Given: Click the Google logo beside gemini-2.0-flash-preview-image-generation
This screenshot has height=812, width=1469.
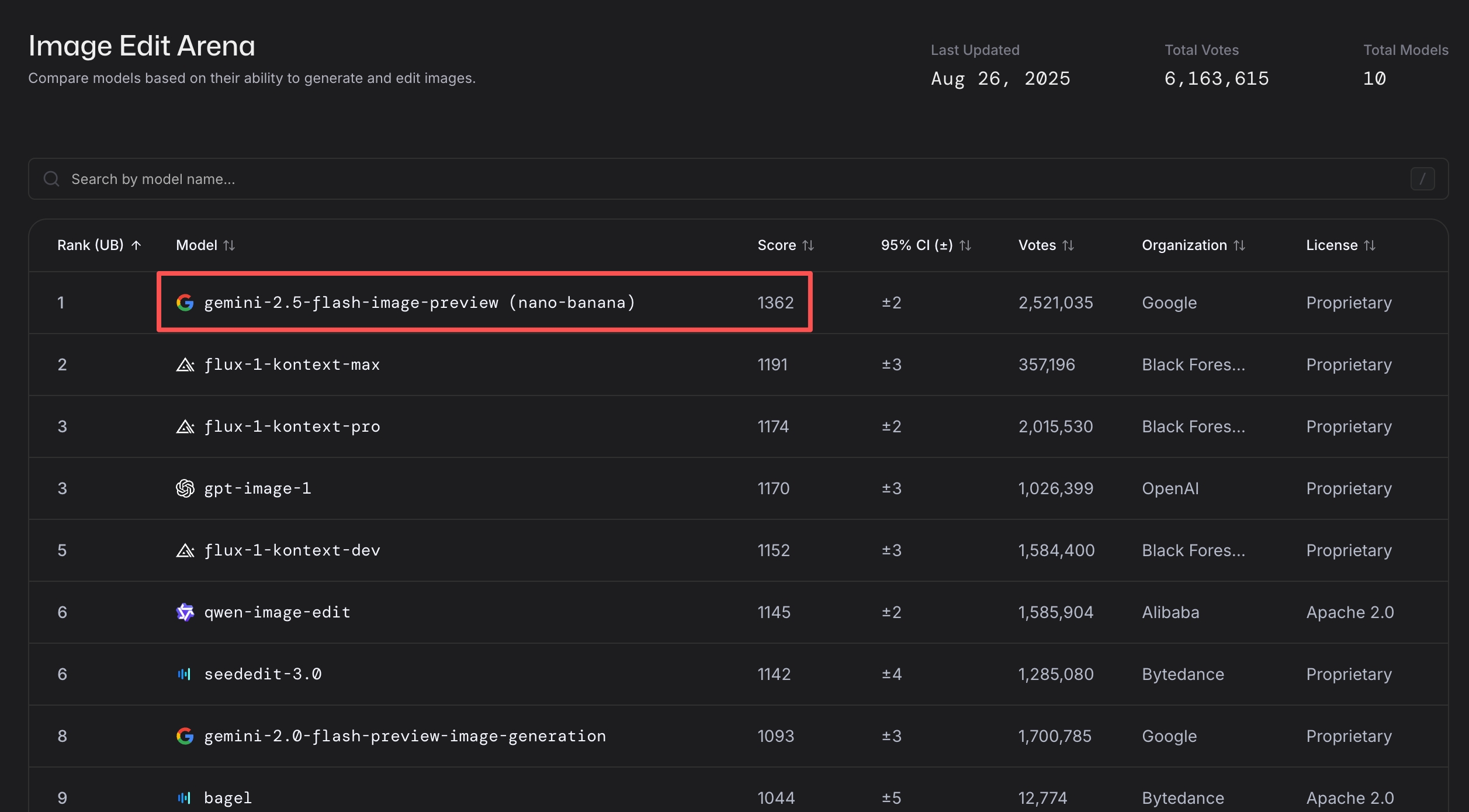Looking at the screenshot, I should click(x=185, y=736).
